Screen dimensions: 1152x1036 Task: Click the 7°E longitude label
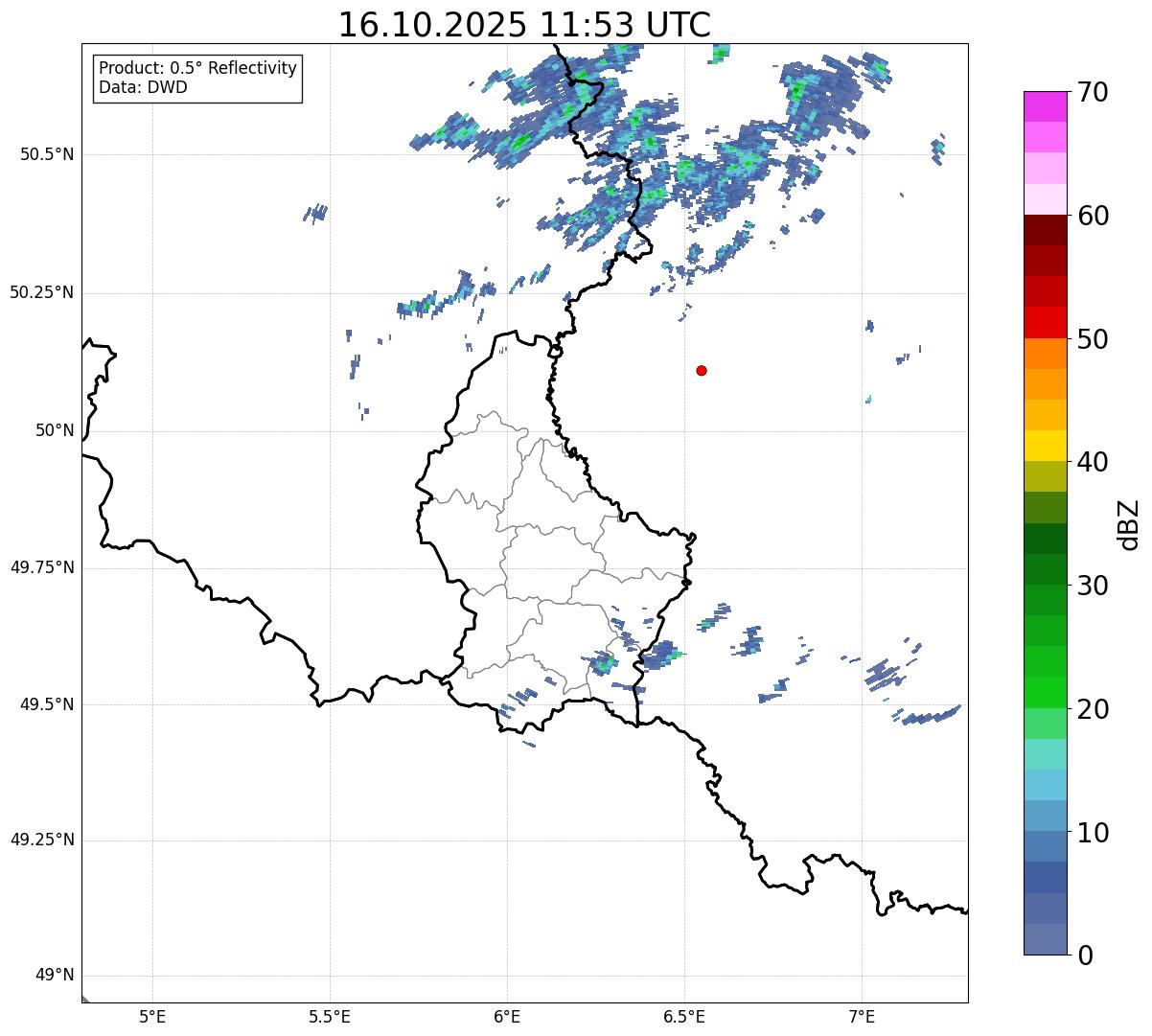coord(862,1016)
